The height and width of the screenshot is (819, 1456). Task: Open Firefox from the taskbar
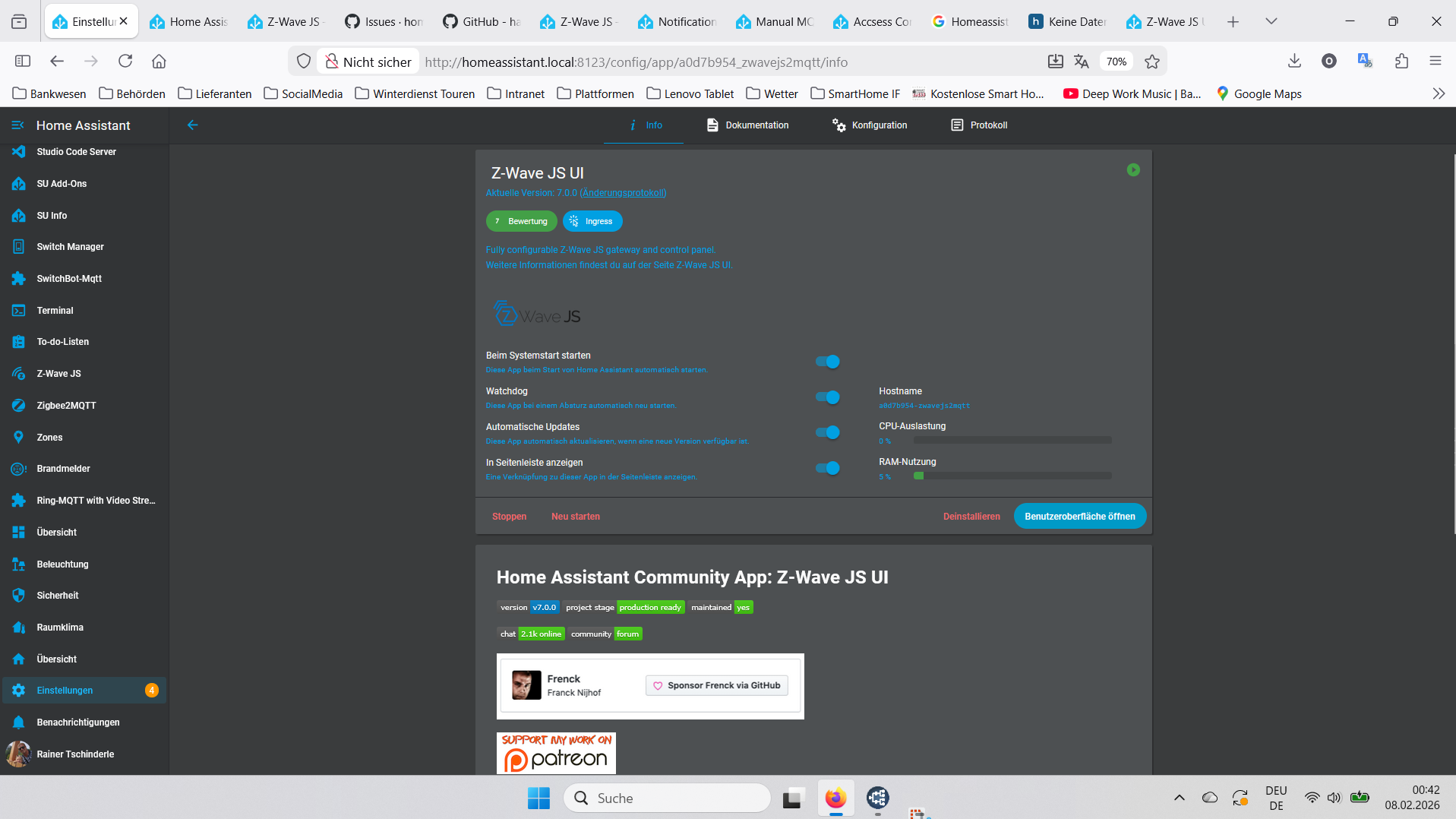coord(835,798)
